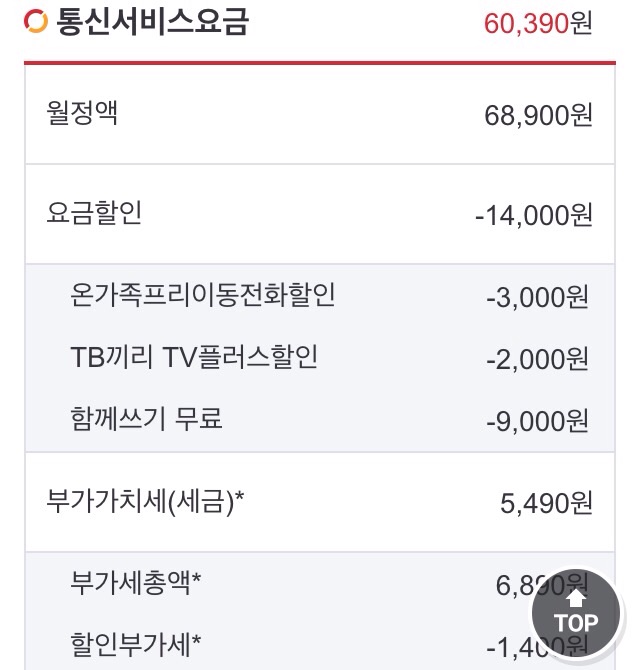Click the 68,900원 monthly fee amount
The image size is (640, 670).
point(538,115)
